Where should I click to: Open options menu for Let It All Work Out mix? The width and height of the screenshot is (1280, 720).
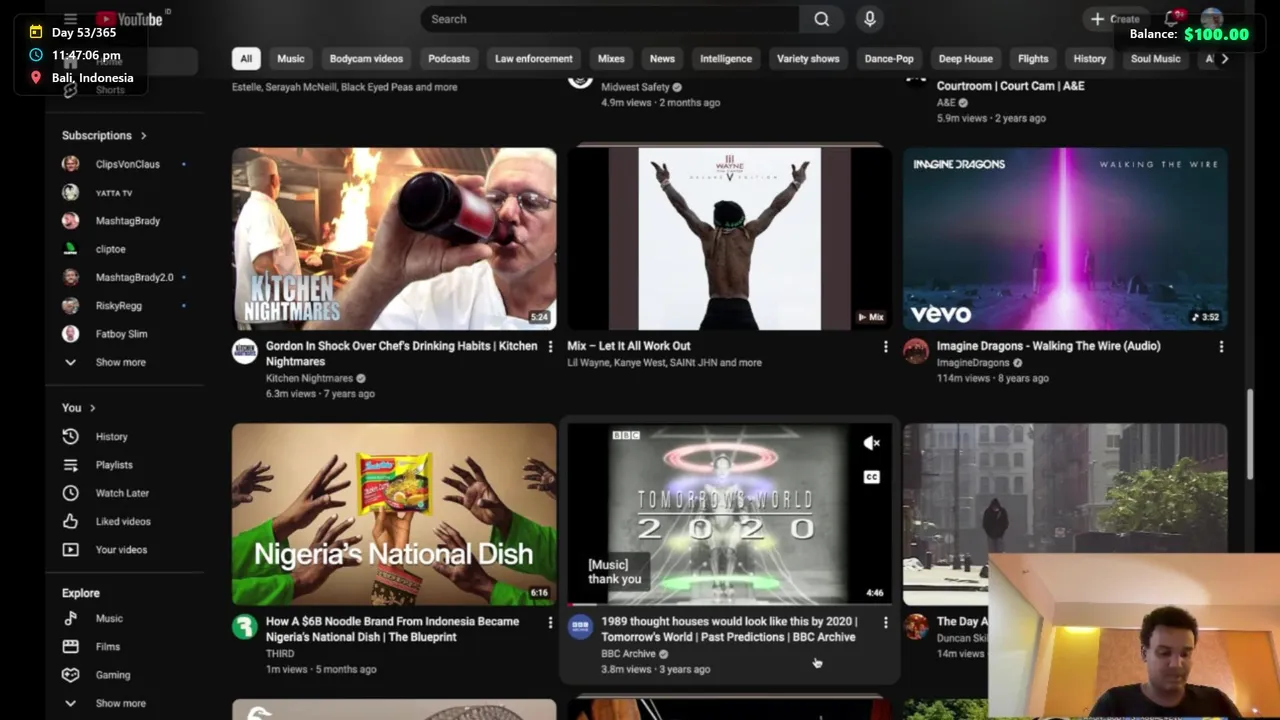[885, 346]
